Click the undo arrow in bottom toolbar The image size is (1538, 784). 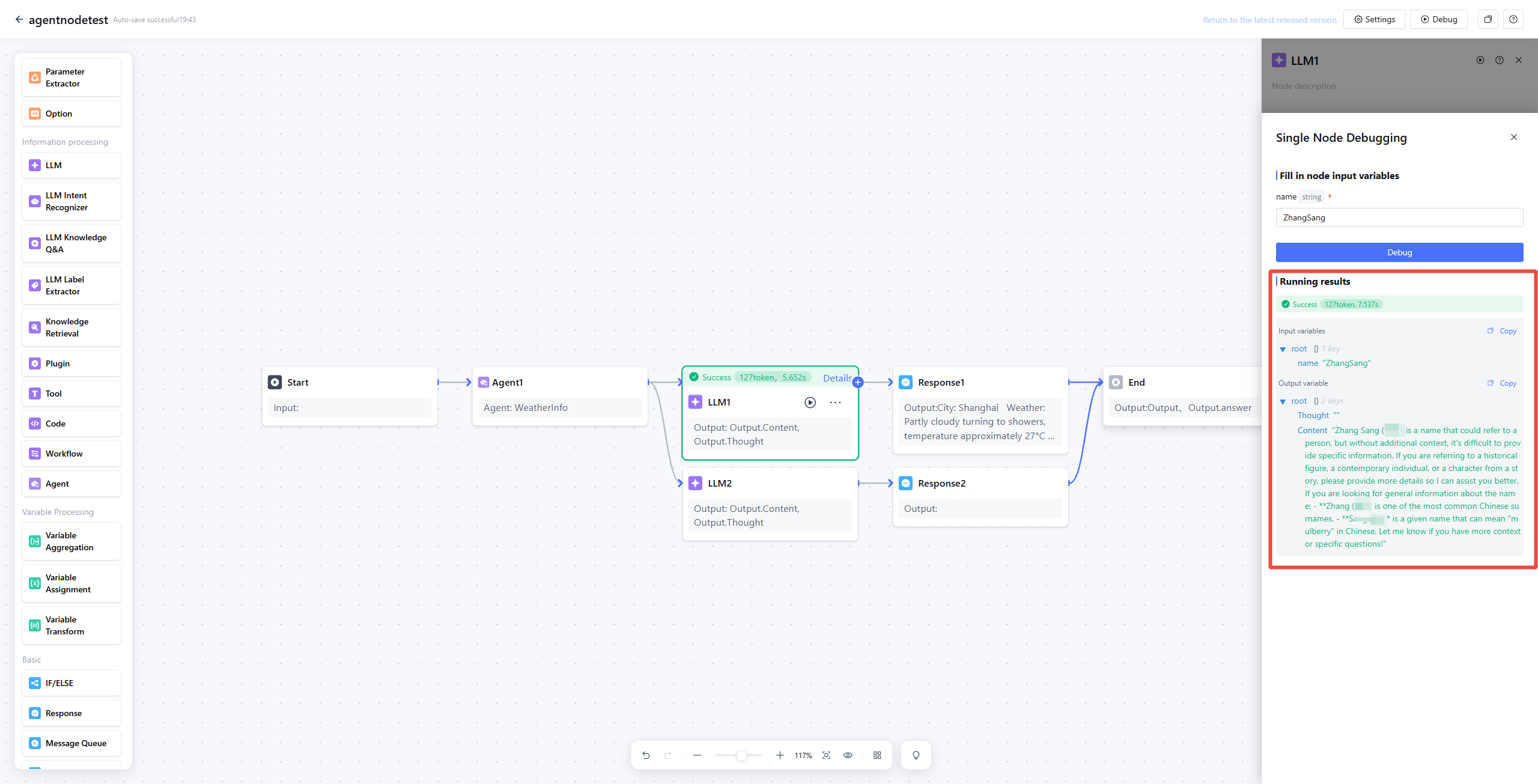point(646,755)
